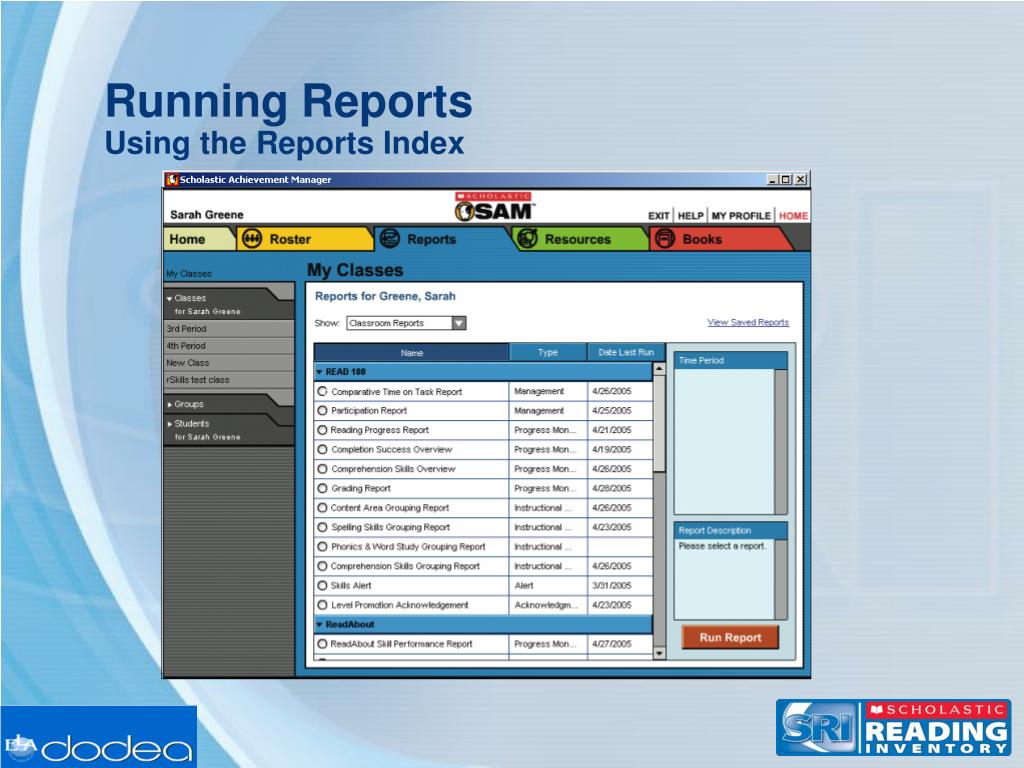Select Level Promotion Acknowledgement radio
Viewport: 1024px width, 768px height.
tap(322, 605)
